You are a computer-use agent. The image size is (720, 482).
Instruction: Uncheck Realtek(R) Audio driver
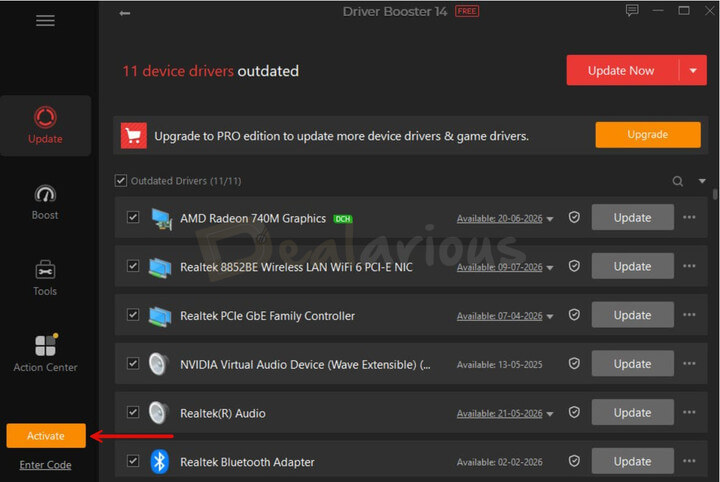(x=133, y=412)
